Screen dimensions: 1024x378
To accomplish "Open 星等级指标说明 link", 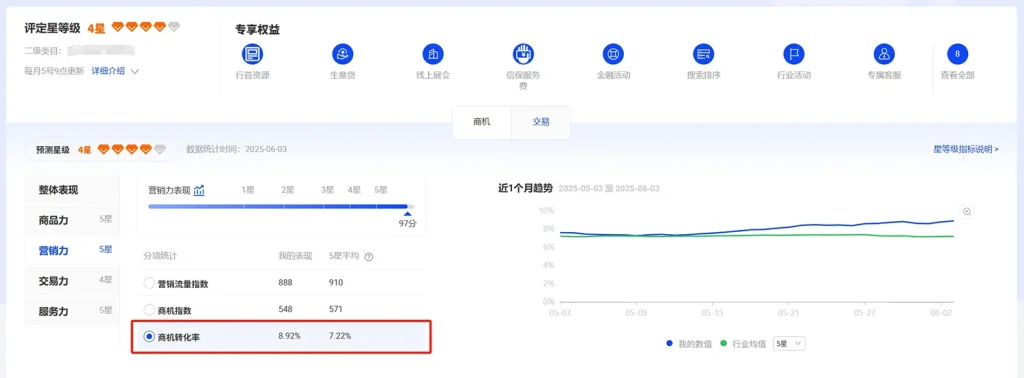I will click(x=966, y=150).
